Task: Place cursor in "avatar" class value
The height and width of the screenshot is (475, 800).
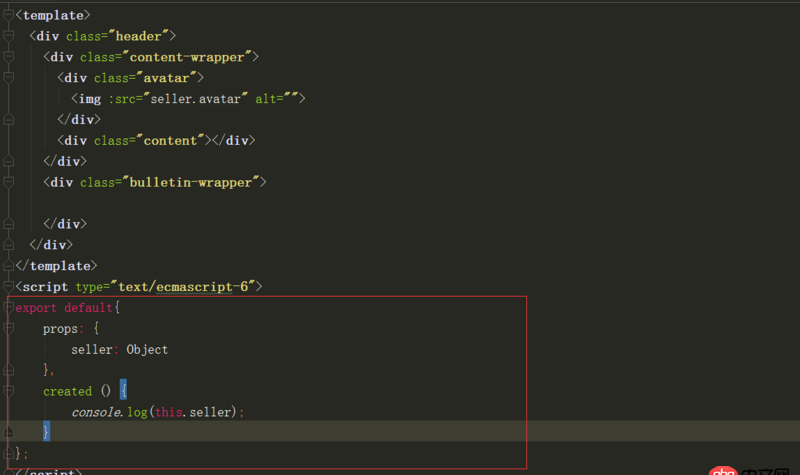Action: coord(166,78)
